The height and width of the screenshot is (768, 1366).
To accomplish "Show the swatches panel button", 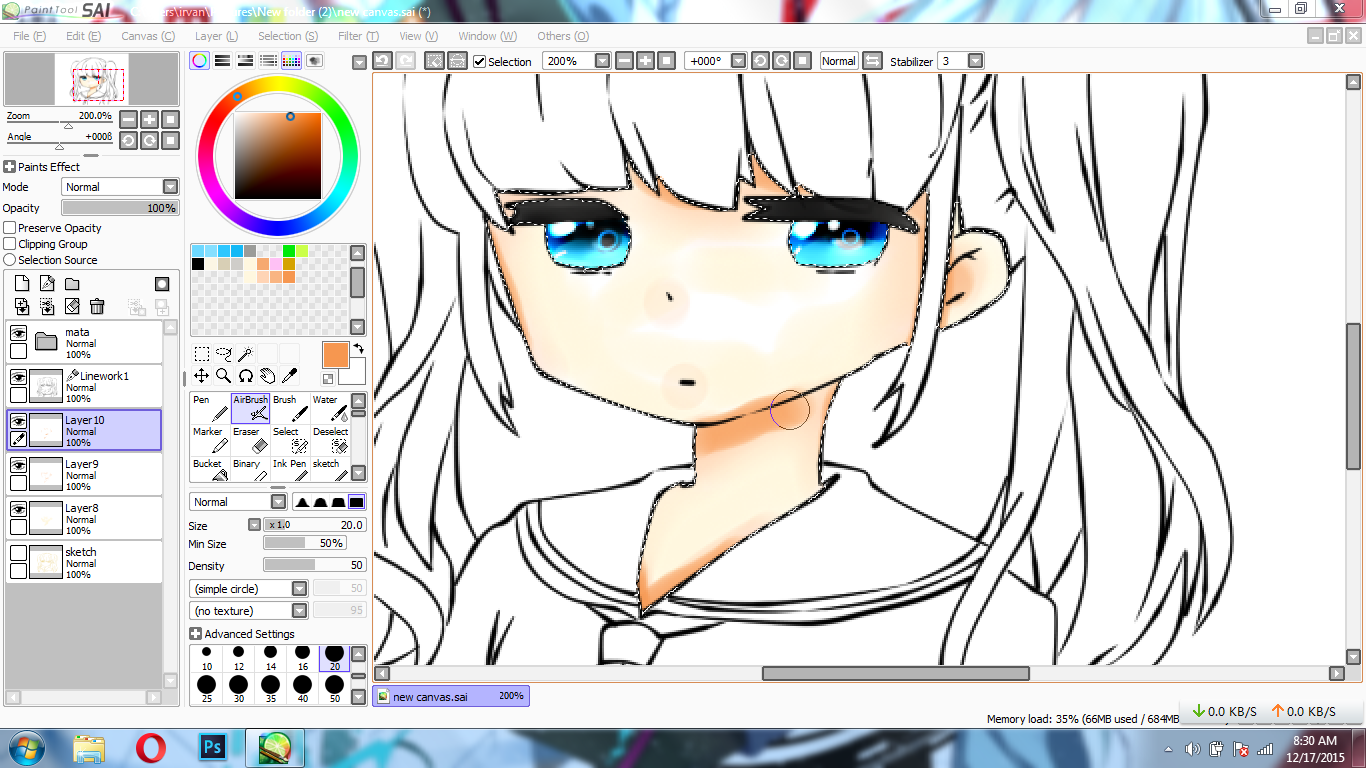I will tap(291, 61).
